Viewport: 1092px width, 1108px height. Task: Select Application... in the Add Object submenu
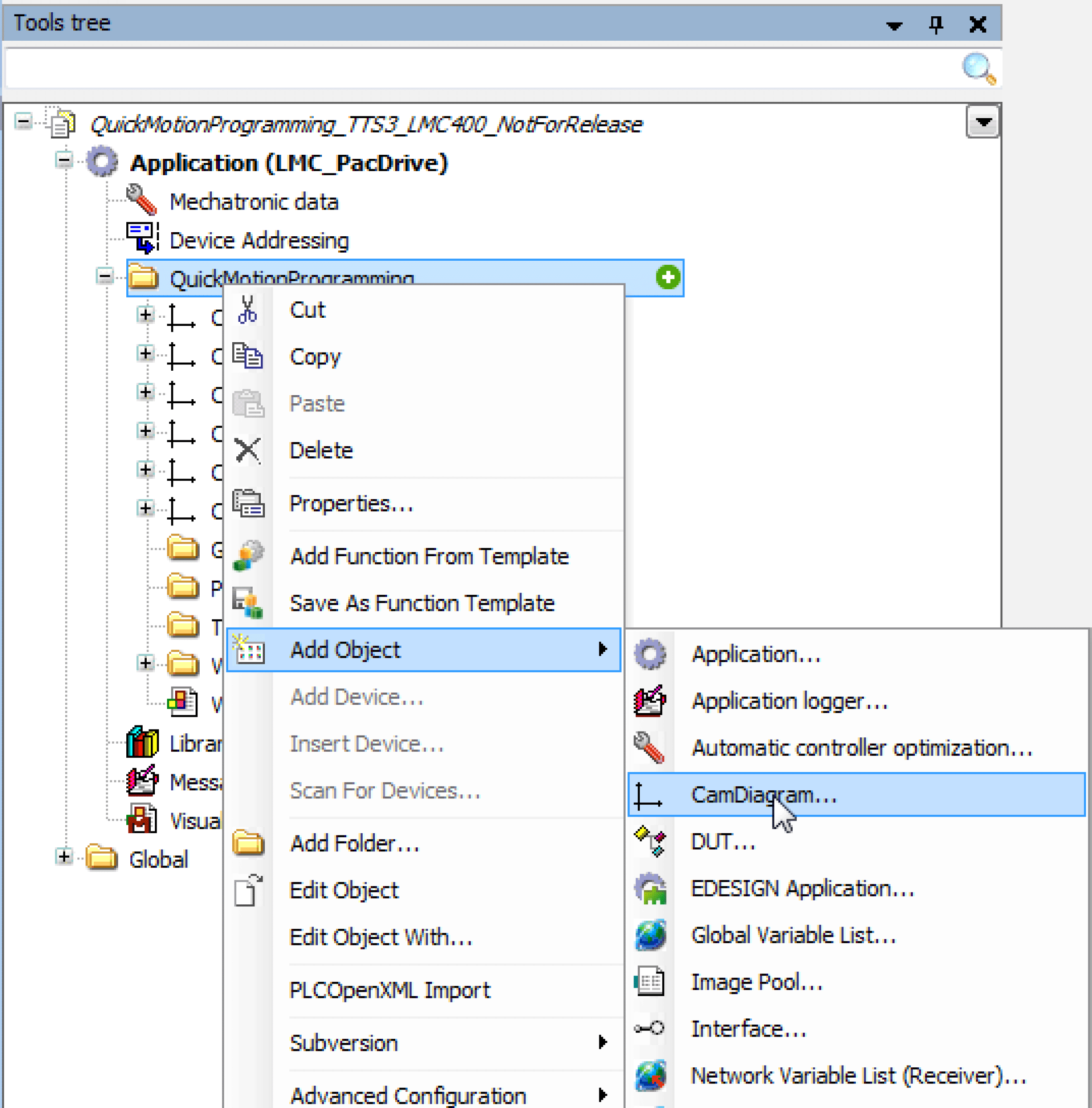click(x=857, y=655)
